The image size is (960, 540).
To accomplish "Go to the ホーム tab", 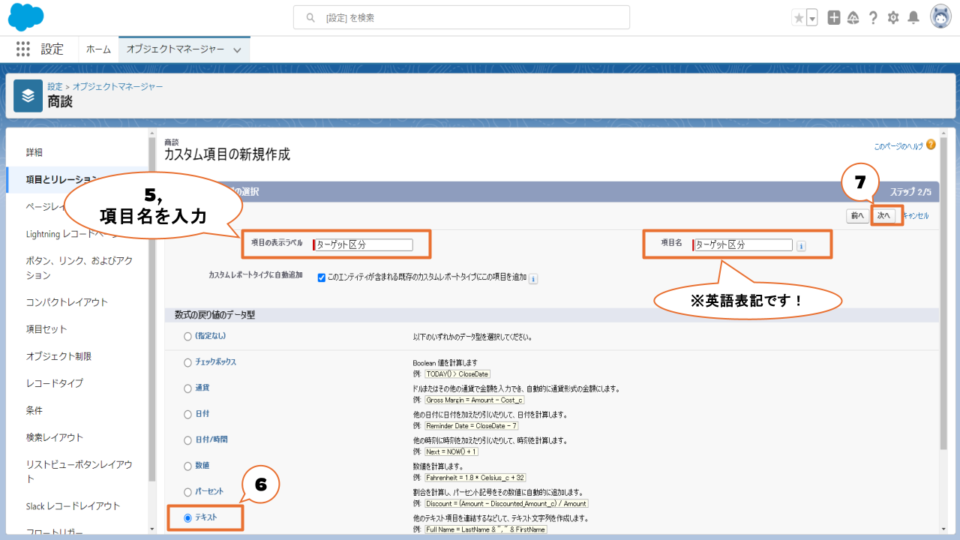I will [x=98, y=49].
